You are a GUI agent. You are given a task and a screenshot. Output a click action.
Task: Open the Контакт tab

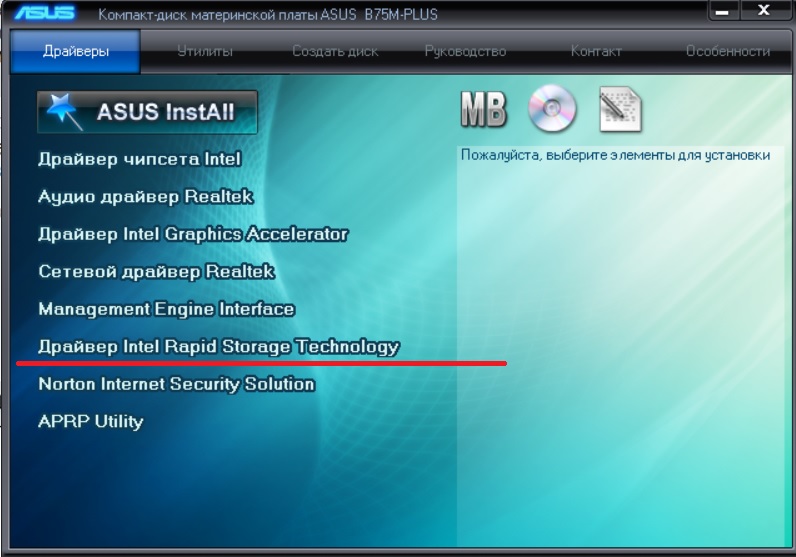(x=596, y=51)
